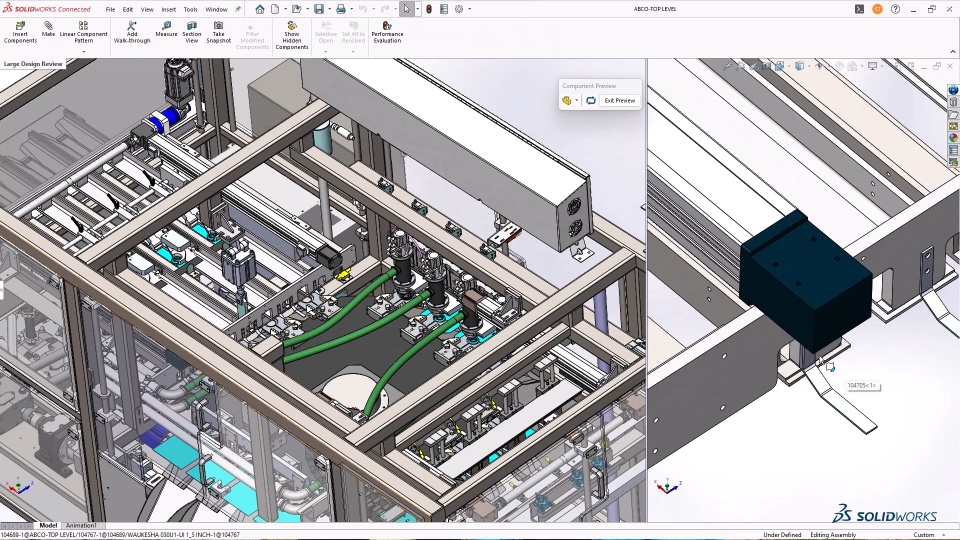Run Performance Evaluation
Image resolution: width=960 pixels, height=540 pixels.
pyautogui.click(x=387, y=31)
